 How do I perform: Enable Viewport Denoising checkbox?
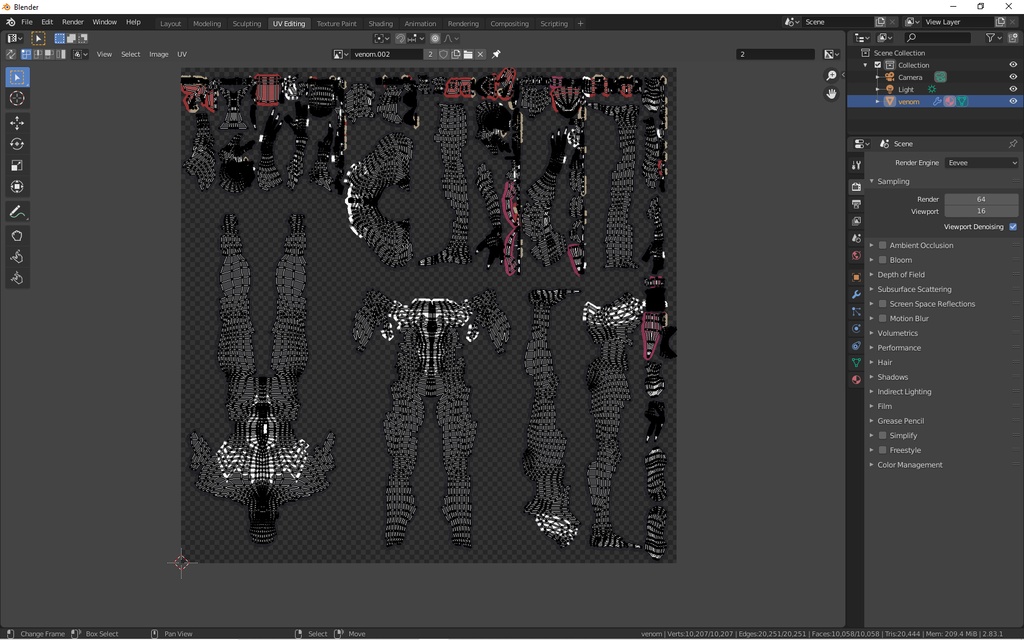click(1012, 226)
